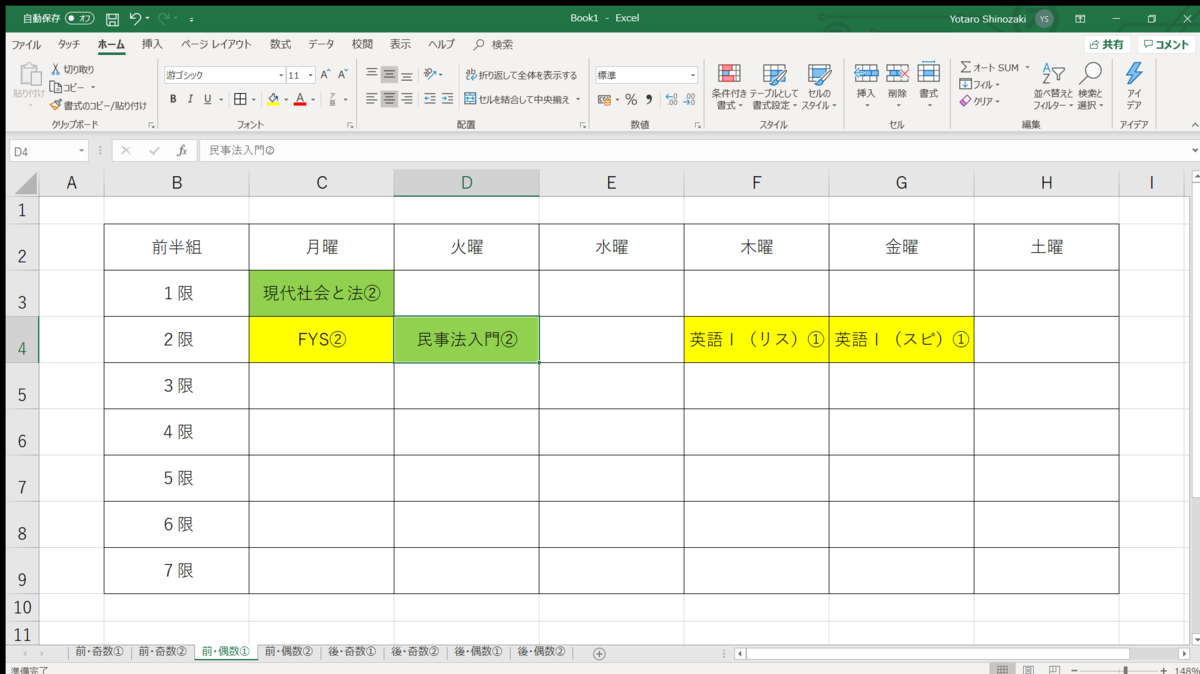The image size is (1200, 674).
Task: Click the percent style icon
Action: (x=631, y=99)
